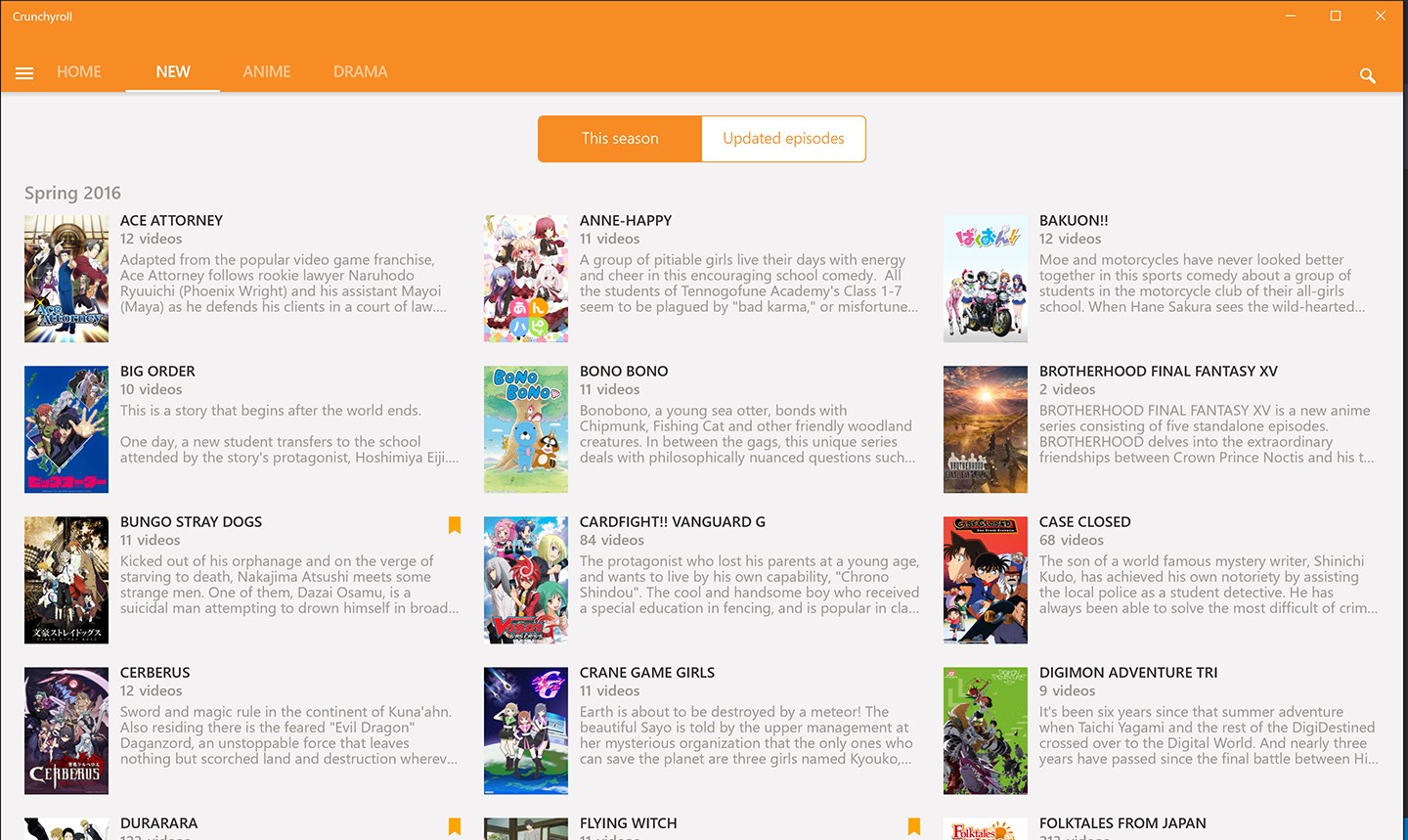Click the BROTHERHOOD FINAL FANTASY XV title

coord(1159,372)
